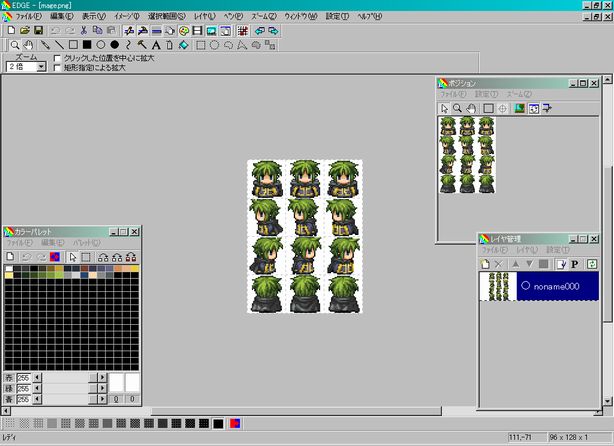614x446 pixels.
Task: Toggle the red grid display icon
Action: tap(243, 31)
